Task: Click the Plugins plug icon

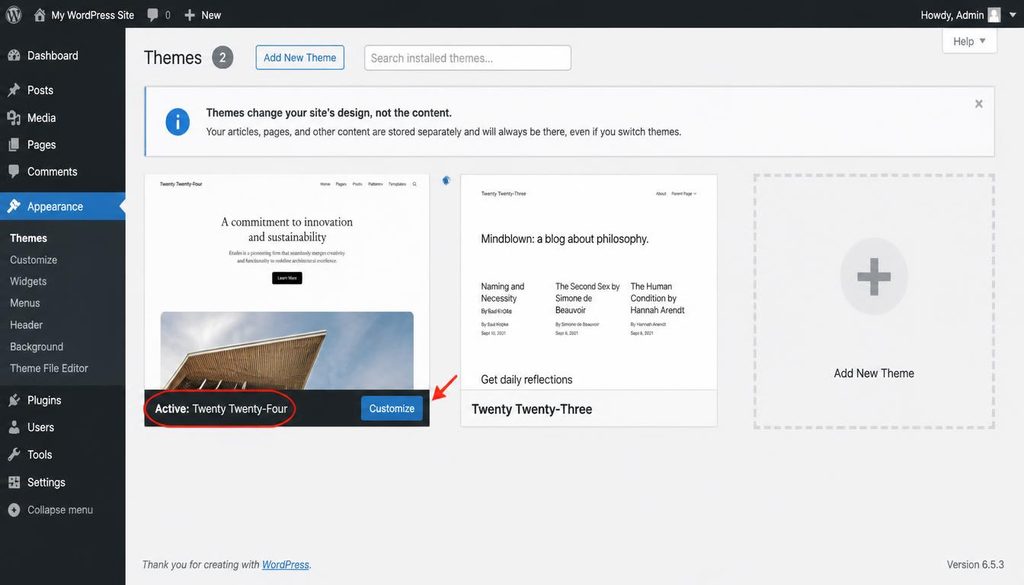Action: pos(14,400)
